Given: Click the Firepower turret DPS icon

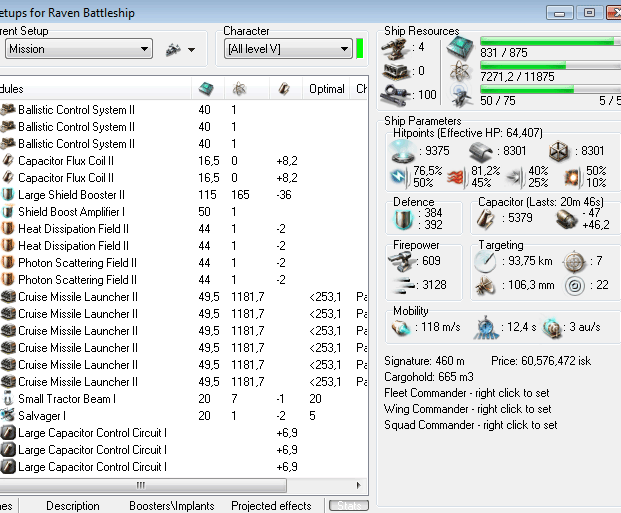Looking at the screenshot, I should pyautogui.click(x=402, y=262).
